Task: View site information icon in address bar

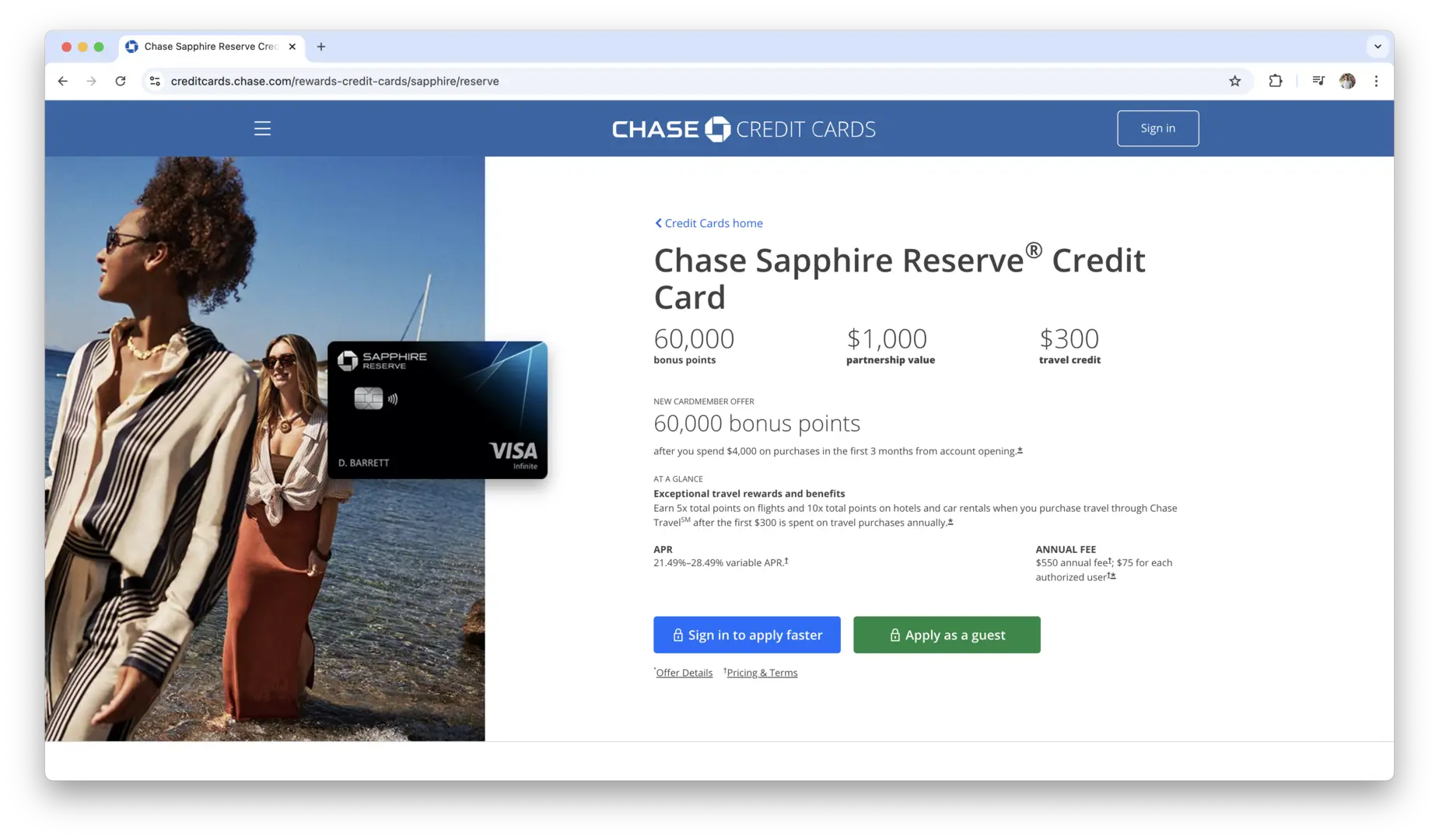Action: pyautogui.click(x=155, y=81)
